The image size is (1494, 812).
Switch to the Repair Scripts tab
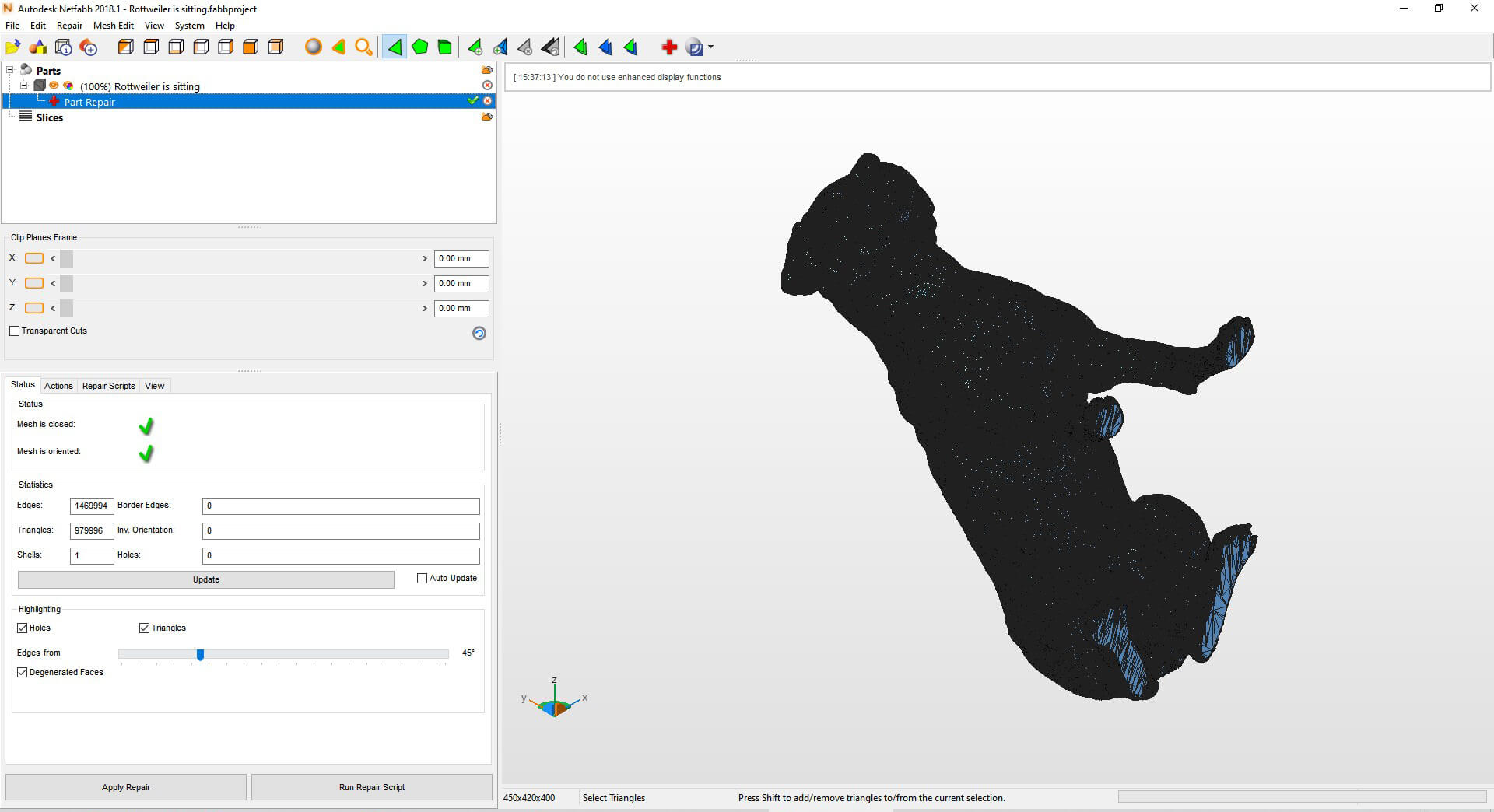[x=108, y=386]
